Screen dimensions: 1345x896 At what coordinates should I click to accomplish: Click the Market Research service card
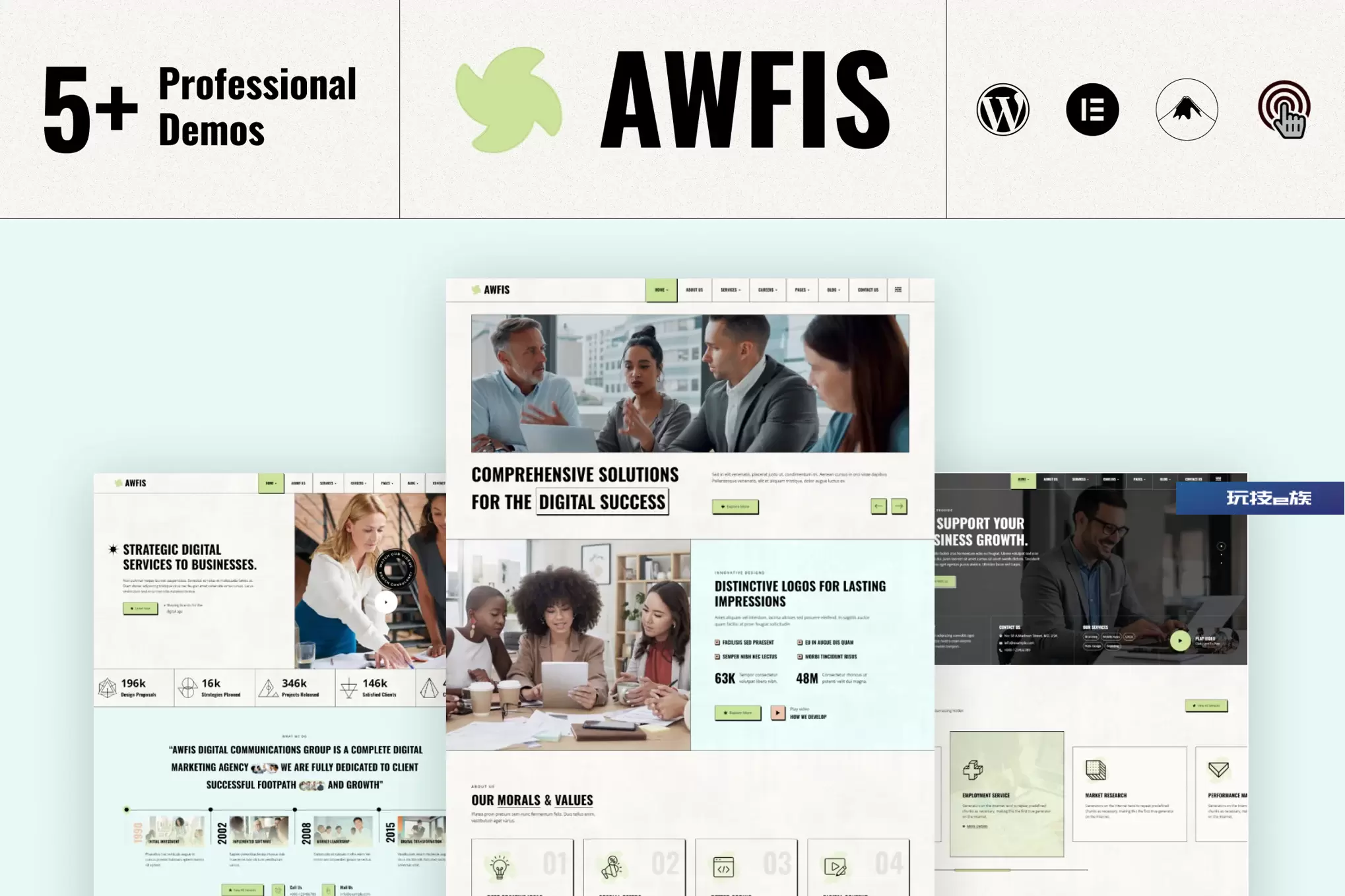[x=1129, y=794]
